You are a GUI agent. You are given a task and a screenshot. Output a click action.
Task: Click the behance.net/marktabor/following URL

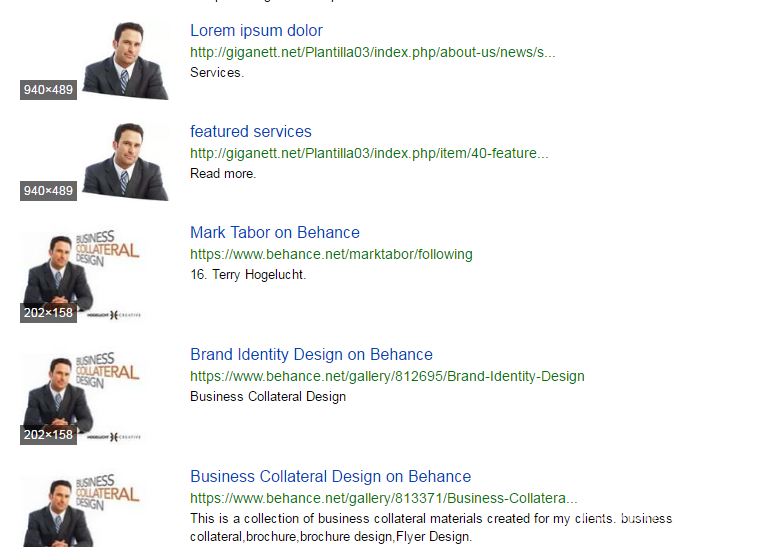(x=331, y=254)
